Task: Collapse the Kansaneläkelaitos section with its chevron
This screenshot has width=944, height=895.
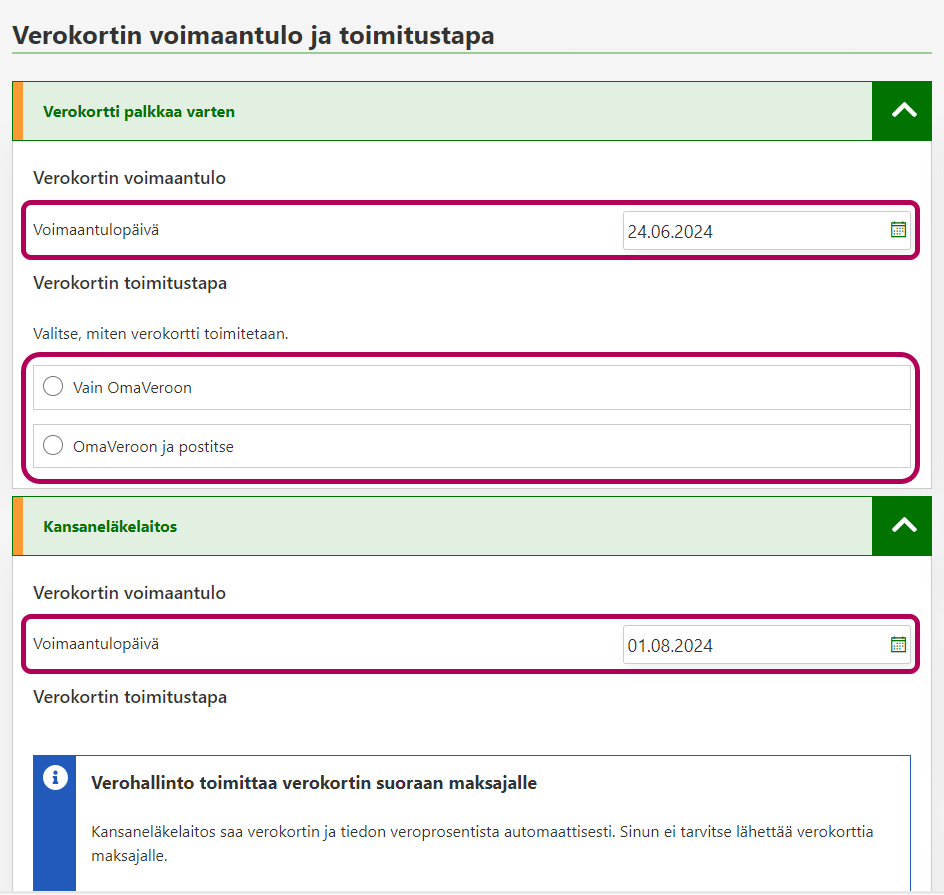Action: click(903, 526)
